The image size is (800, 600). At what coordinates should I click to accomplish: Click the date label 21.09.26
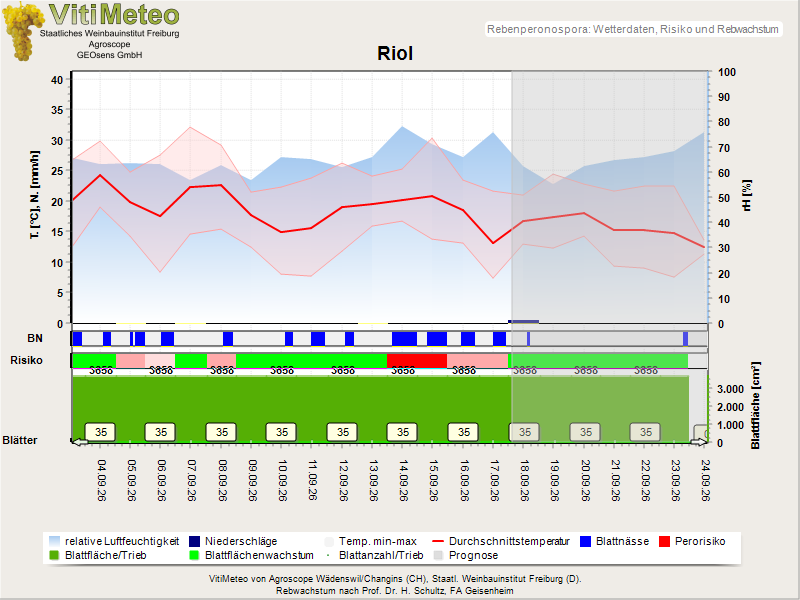tap(615, 481)
